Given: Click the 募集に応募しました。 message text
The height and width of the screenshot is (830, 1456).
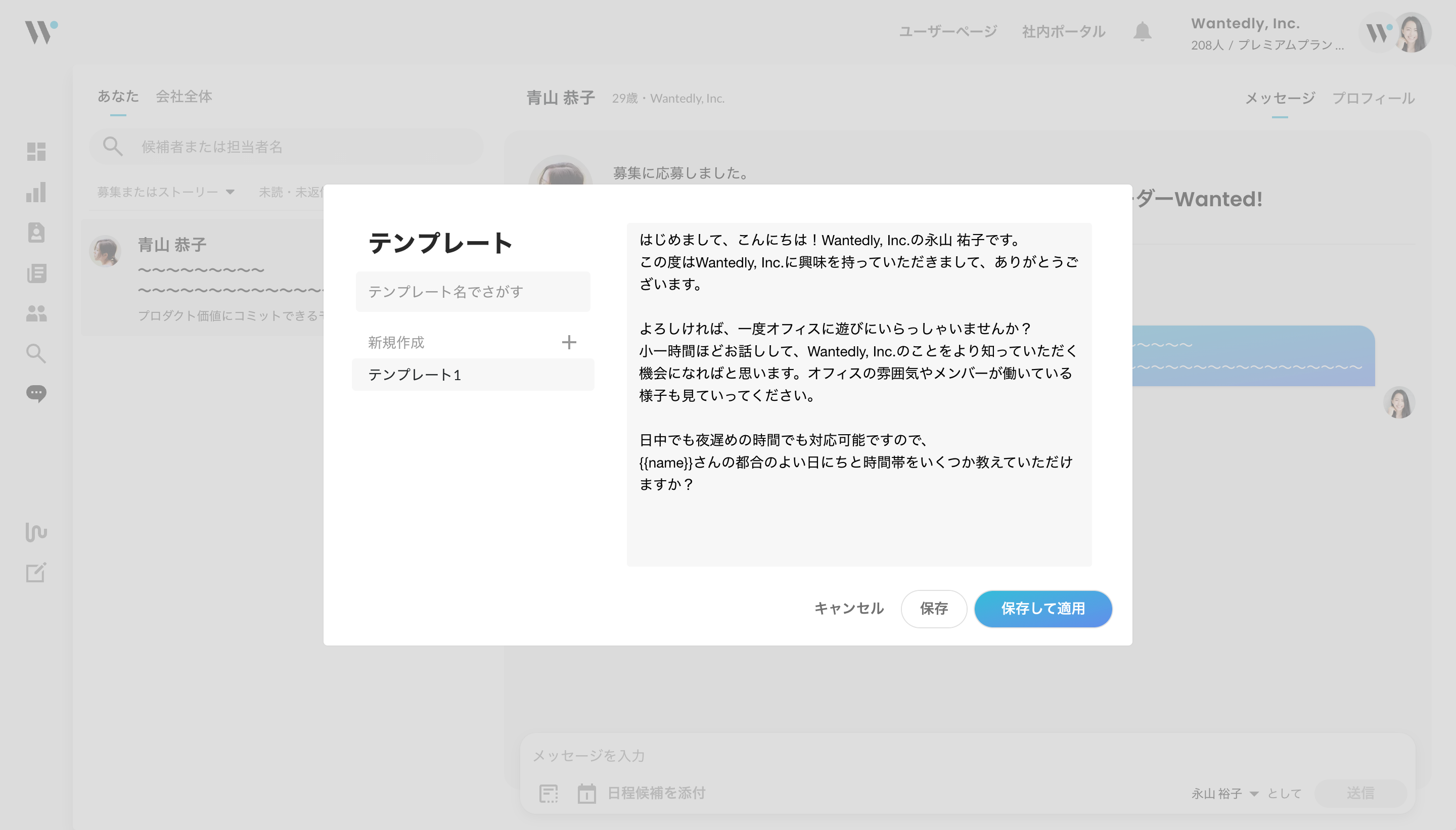Looking at the screenshot, I should tap(682, 173).
